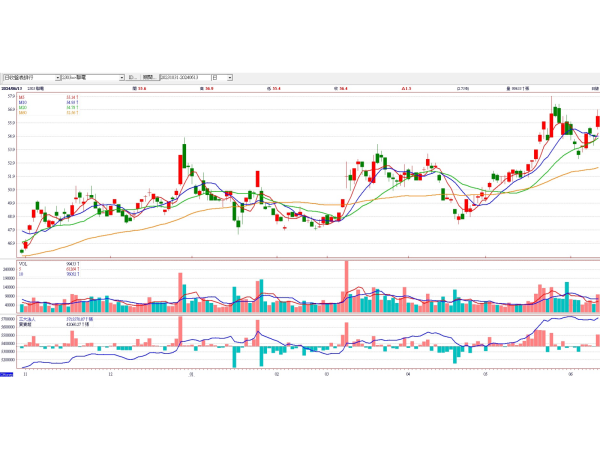This screenshot has width=600, height=450.
Task: Select the MA60 orange legend entry
Action: point(22,112)
